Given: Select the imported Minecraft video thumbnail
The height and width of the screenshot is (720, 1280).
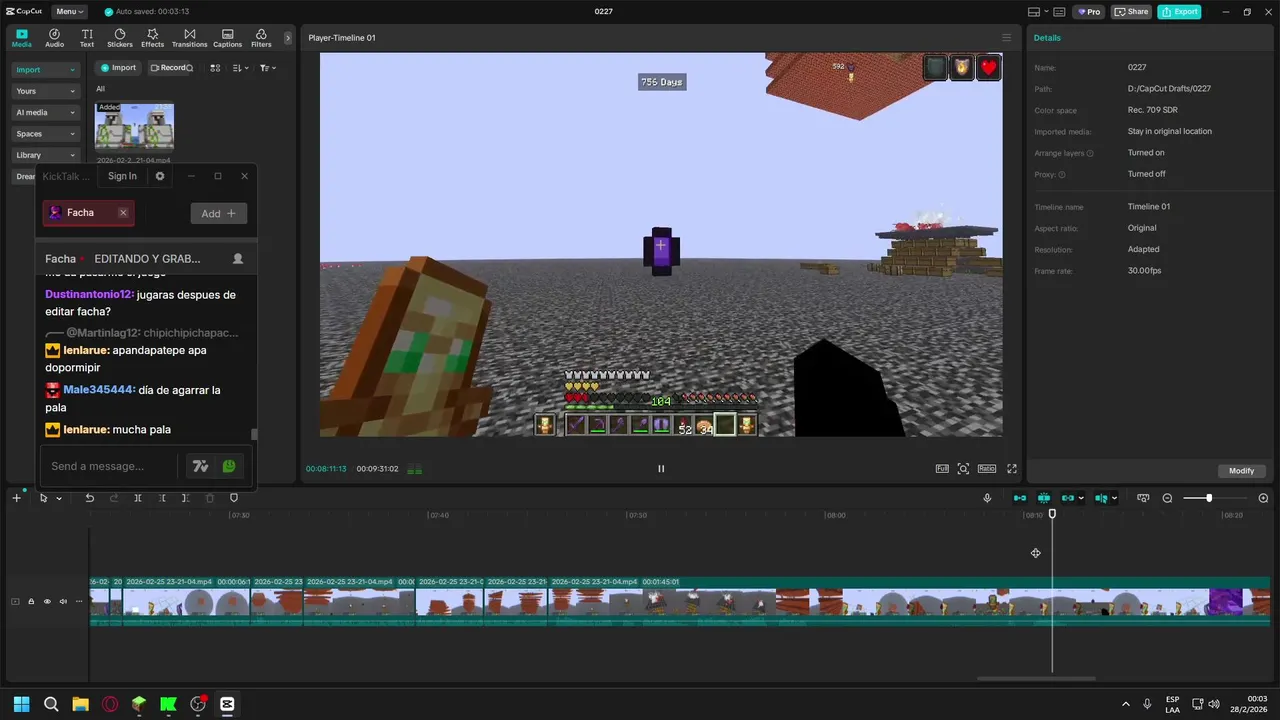Looking at the screenshot, I should click(x=134, y=127).
